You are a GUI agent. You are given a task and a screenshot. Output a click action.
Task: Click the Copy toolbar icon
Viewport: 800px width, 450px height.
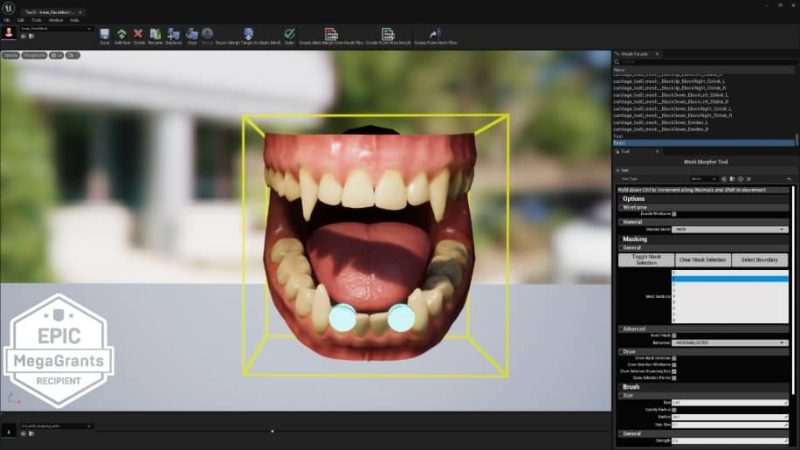pyautogui.click(x=192, y=34)
